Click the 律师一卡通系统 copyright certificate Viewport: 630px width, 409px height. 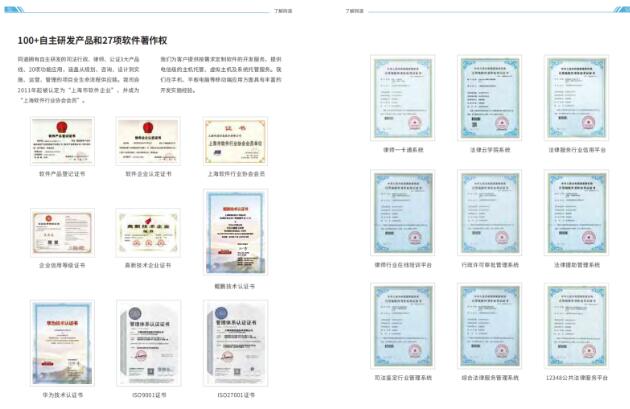coord(404,96)
